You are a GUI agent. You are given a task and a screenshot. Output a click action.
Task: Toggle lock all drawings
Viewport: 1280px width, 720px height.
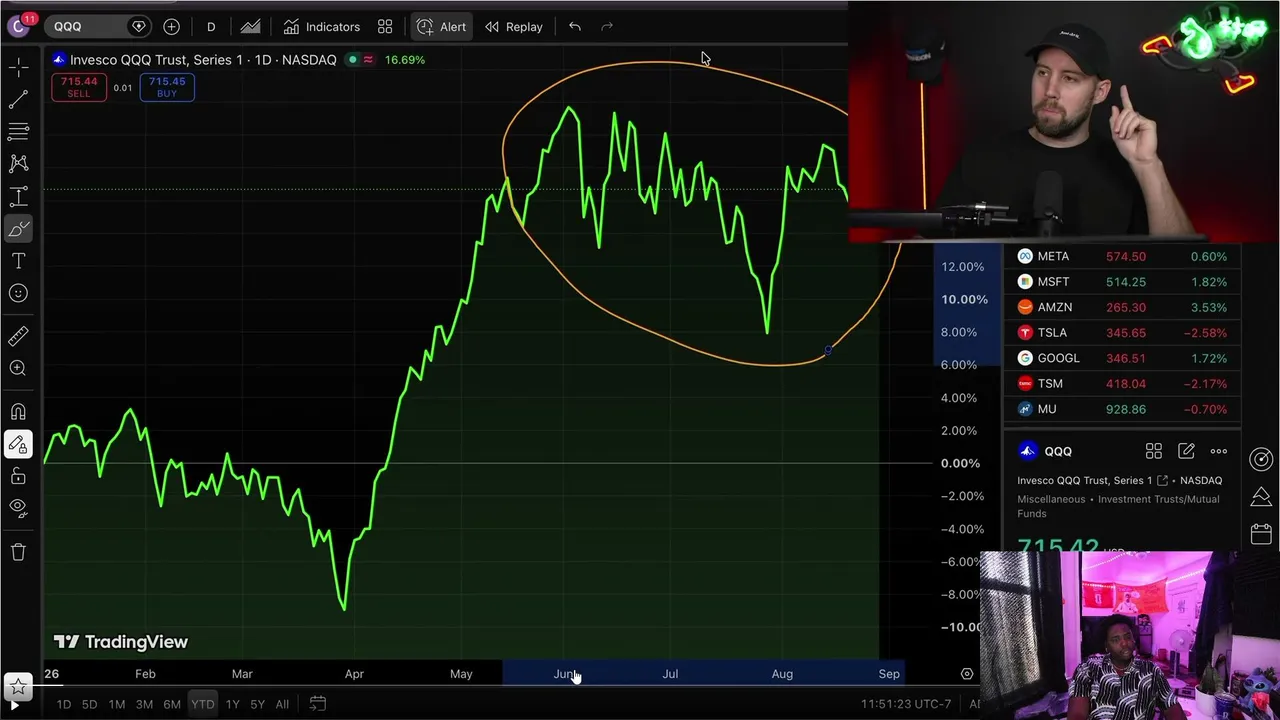coord(18,476)
